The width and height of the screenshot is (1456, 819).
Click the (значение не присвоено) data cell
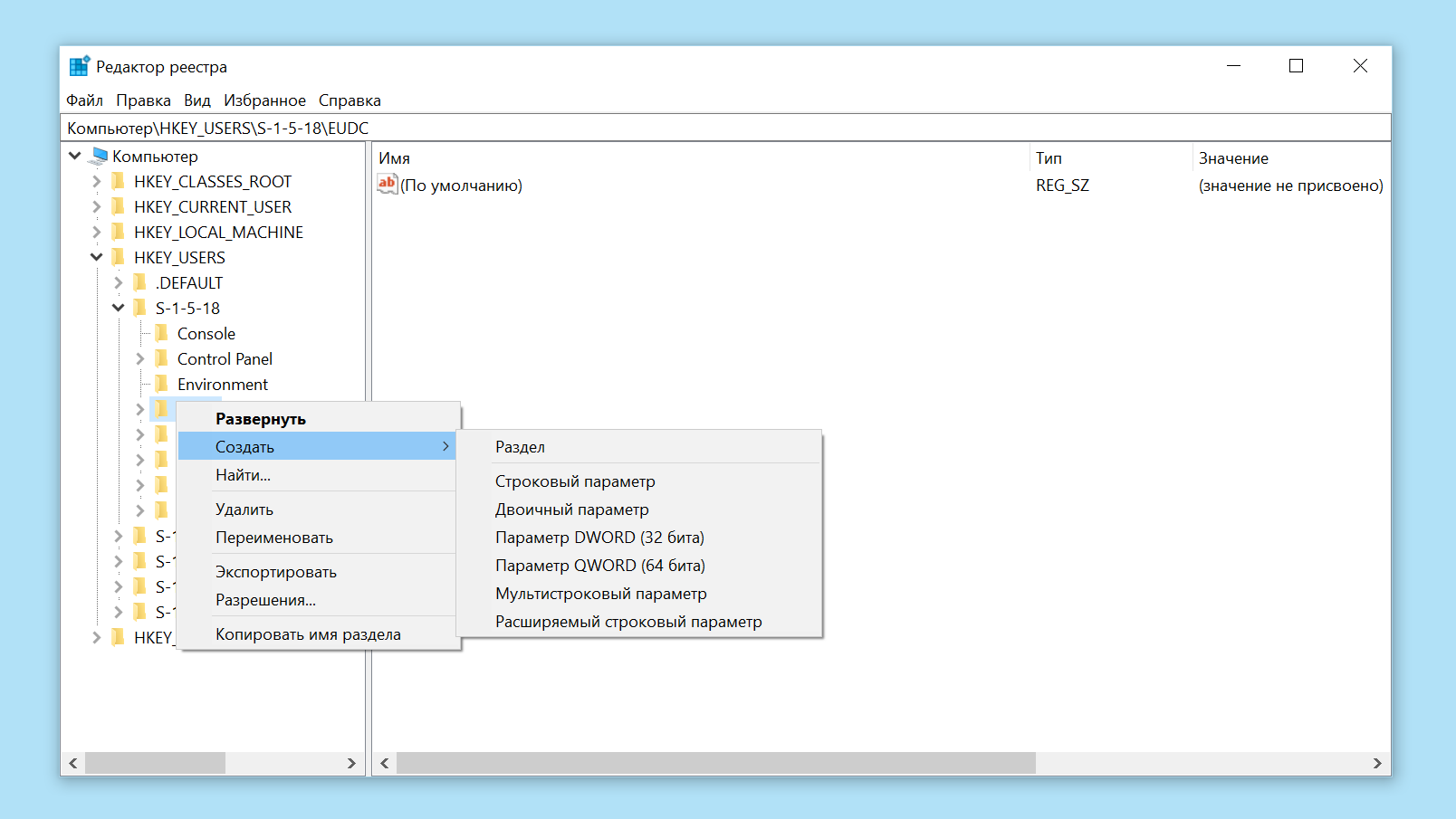(1291, 186)
